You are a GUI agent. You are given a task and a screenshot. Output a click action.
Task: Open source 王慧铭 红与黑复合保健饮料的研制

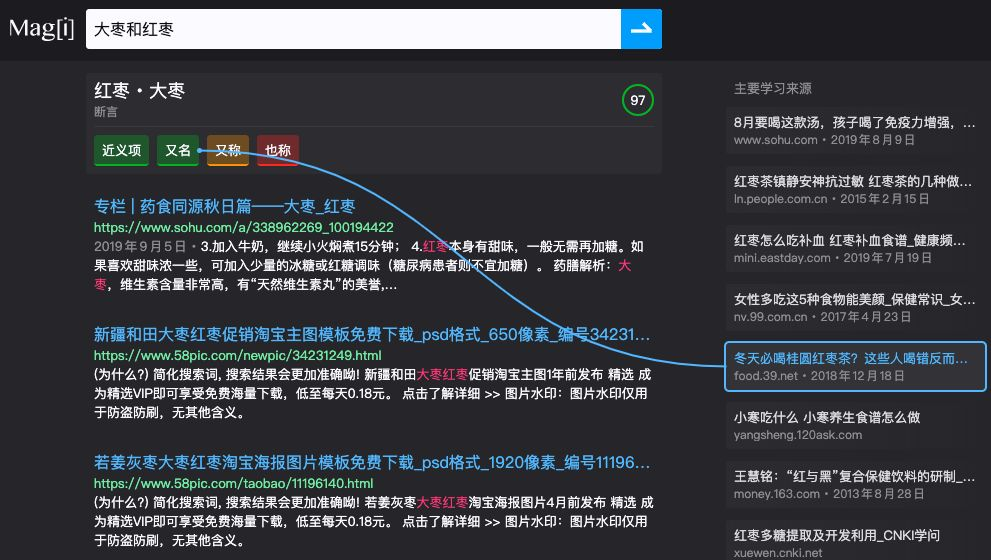854,485
